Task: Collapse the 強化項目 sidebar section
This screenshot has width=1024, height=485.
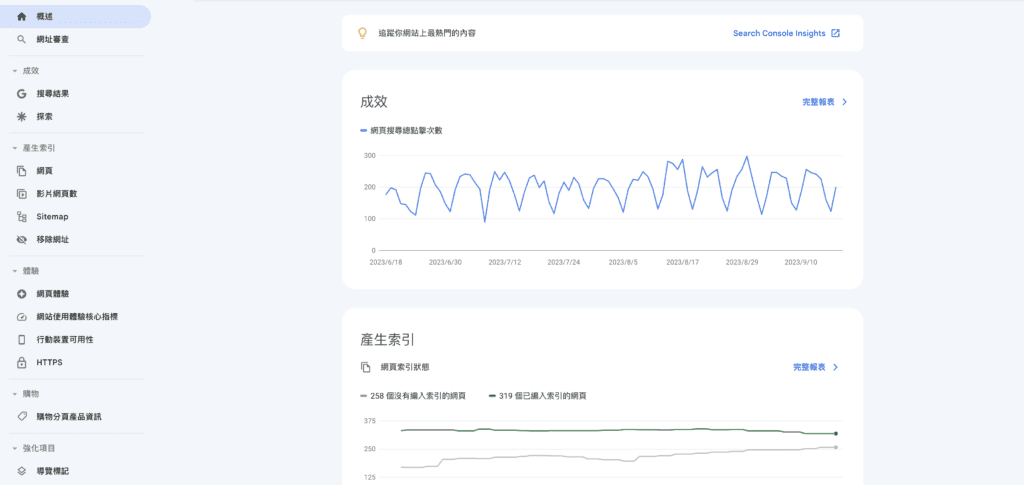Action: [14, 448]
